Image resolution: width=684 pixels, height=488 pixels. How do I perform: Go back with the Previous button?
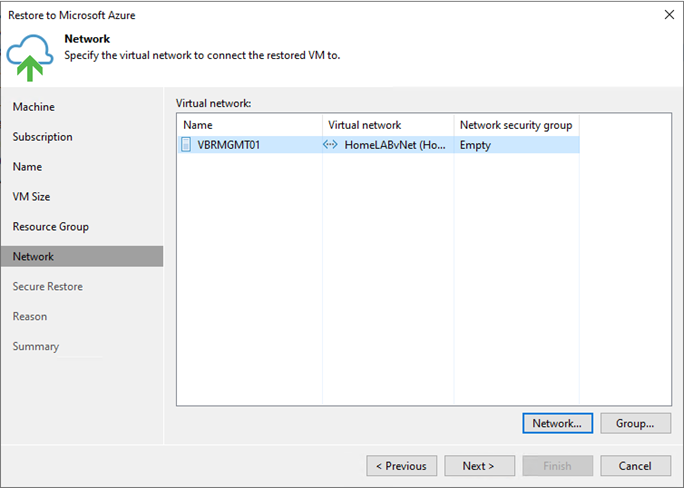pyautogui.click(x=402, y=466)
